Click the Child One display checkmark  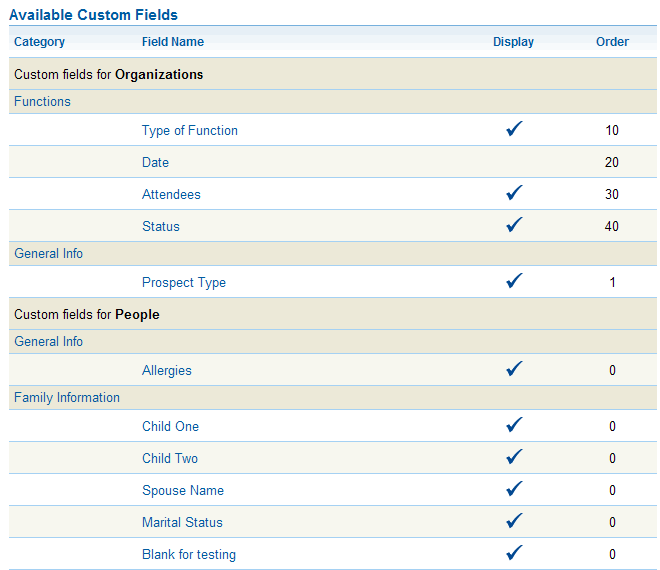514,425
